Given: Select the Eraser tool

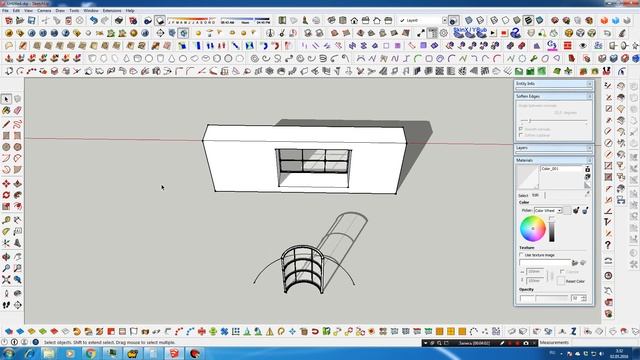Looking at the screenshot, I should [18, 111].
